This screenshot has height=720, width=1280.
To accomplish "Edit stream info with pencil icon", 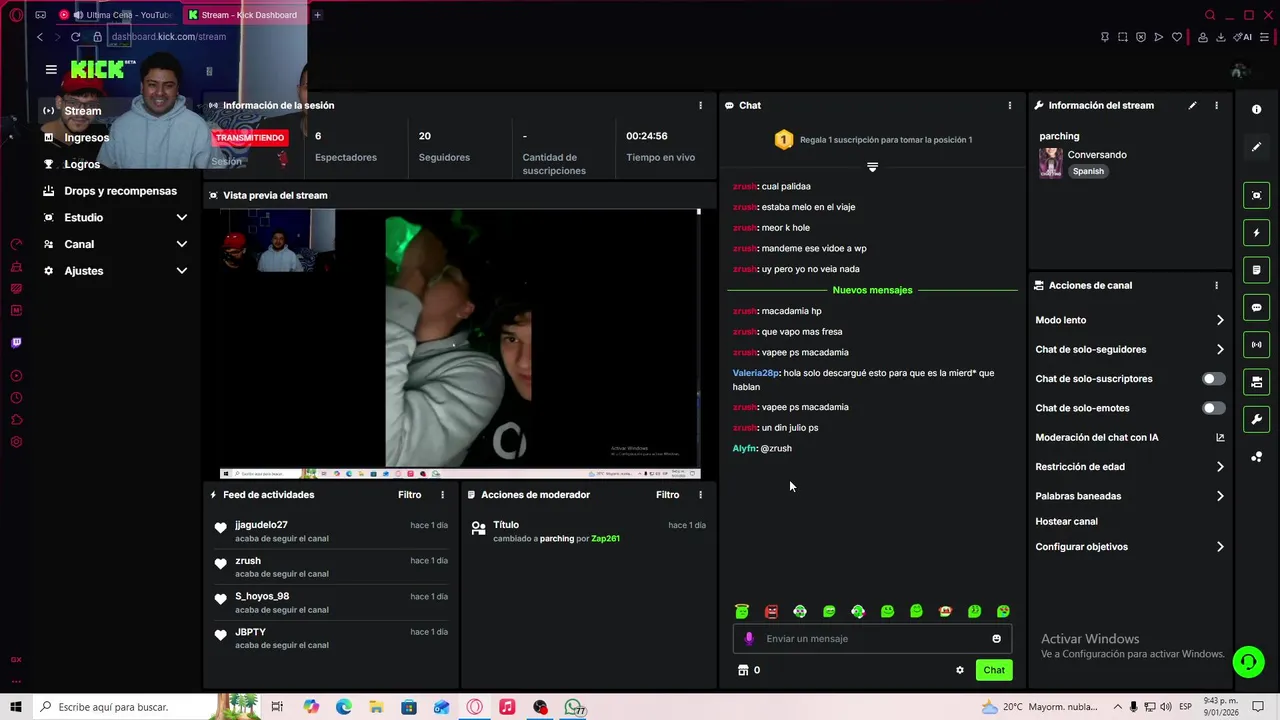I will pos(1192,105).
